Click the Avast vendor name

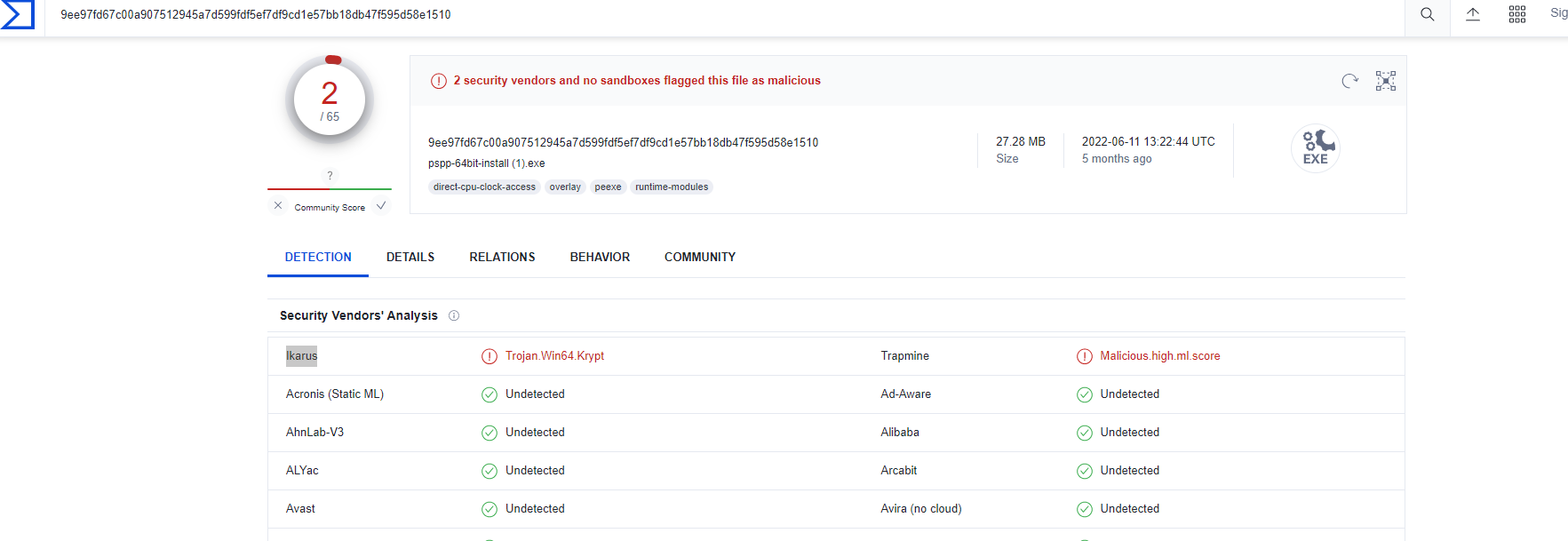(x=300, y=509)
